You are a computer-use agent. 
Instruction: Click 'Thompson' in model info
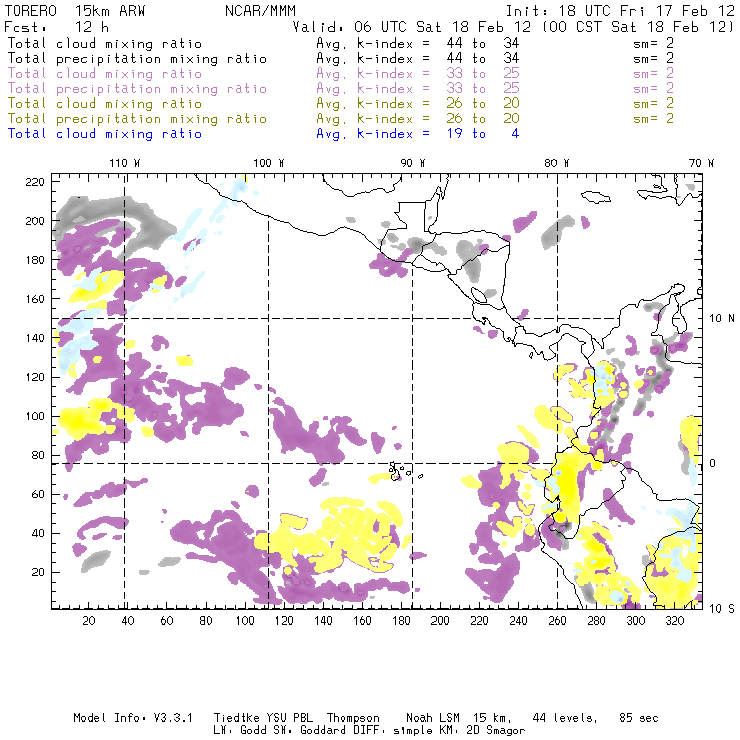pos(353,718)
